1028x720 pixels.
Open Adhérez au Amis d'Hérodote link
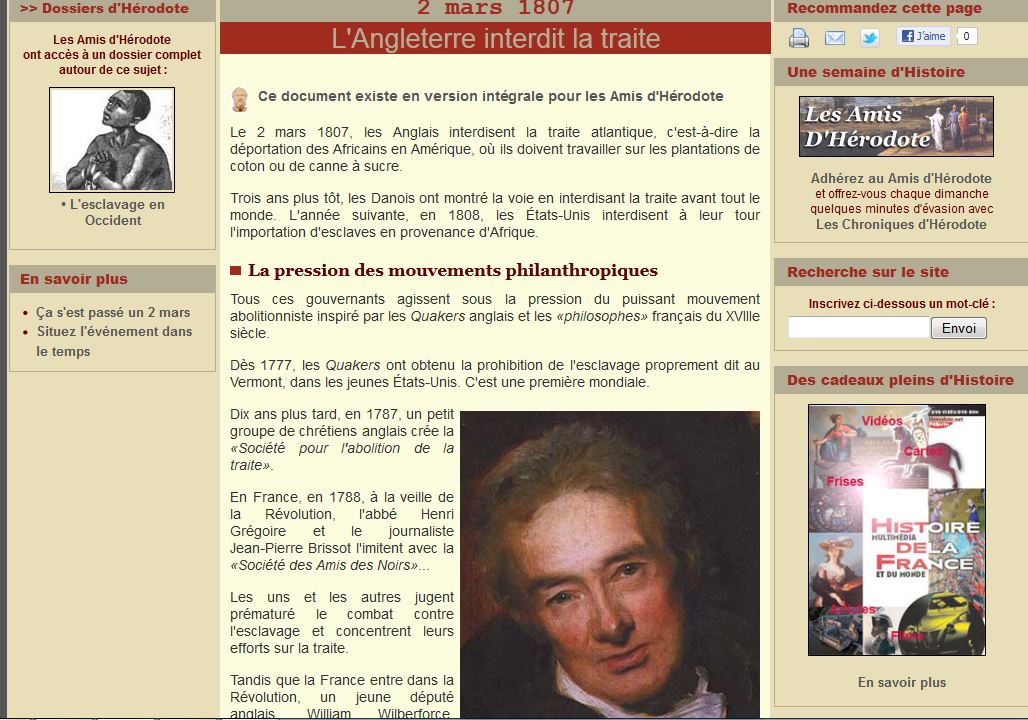[x=901, y=178]
